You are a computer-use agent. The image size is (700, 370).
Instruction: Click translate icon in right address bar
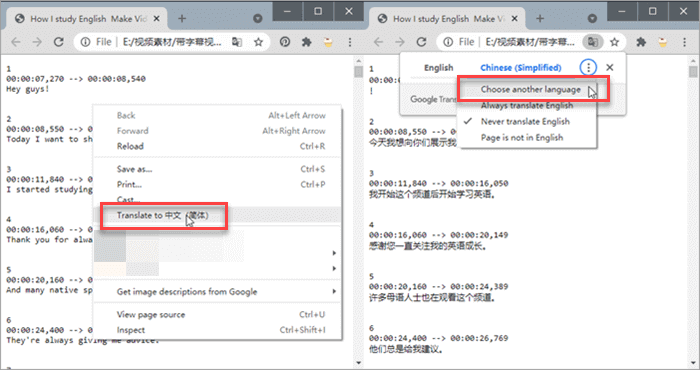click(593, 42)
